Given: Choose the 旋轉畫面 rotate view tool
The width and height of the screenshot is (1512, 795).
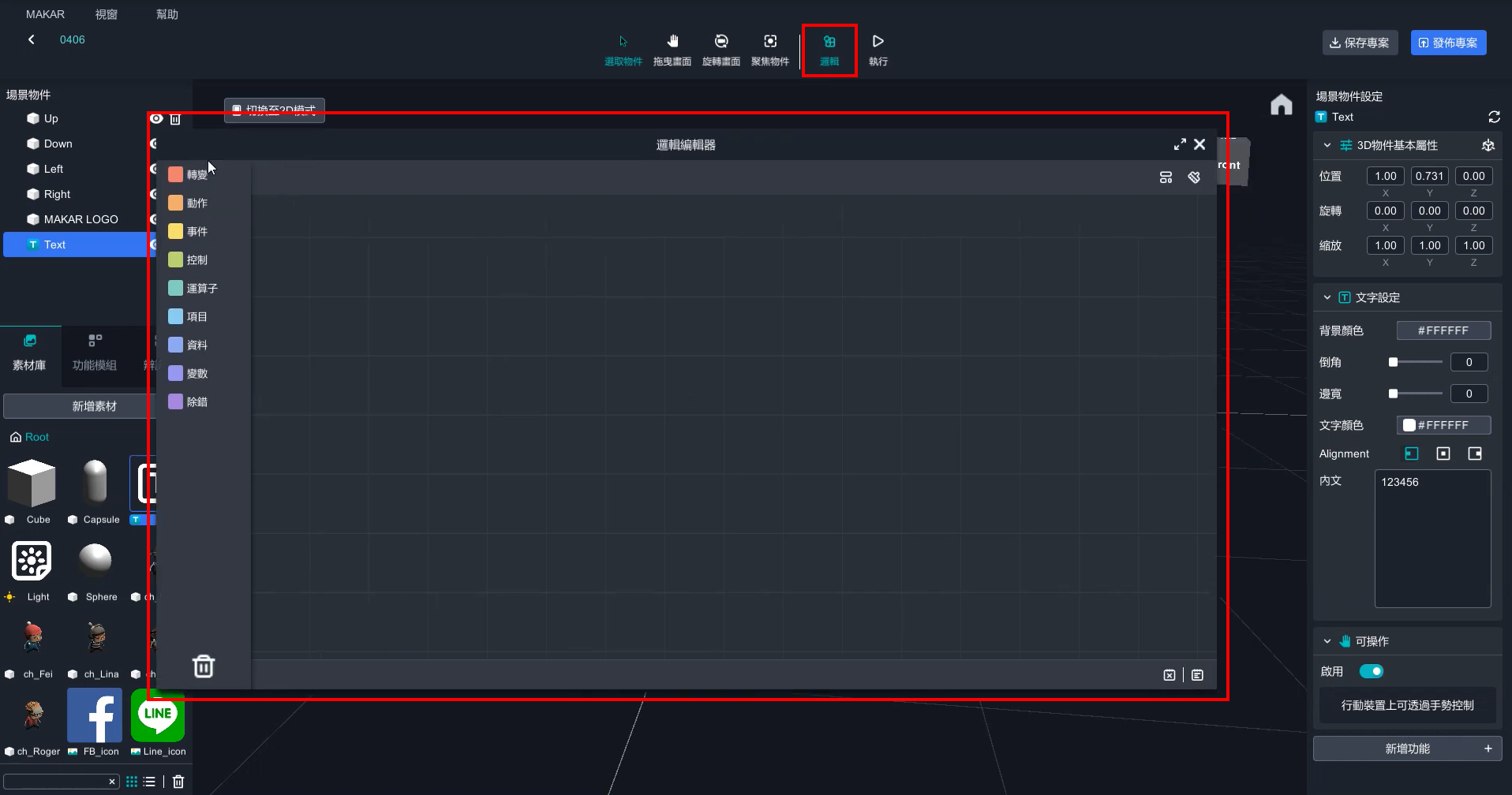Looking at the screenshot, I should click(x=721, y=50).
